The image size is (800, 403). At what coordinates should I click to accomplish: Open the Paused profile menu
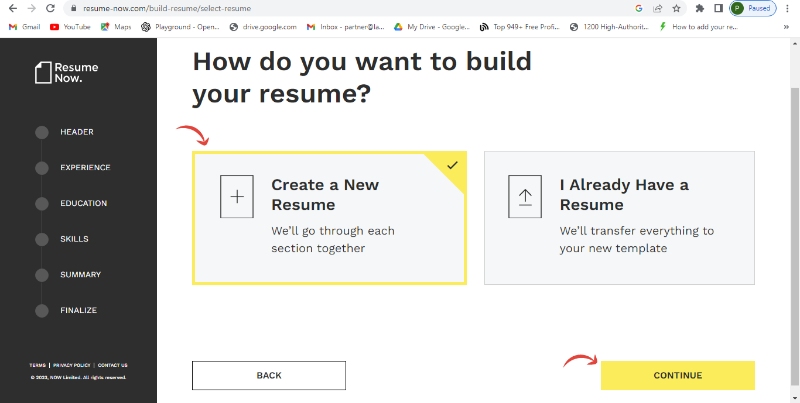(750, 8)
